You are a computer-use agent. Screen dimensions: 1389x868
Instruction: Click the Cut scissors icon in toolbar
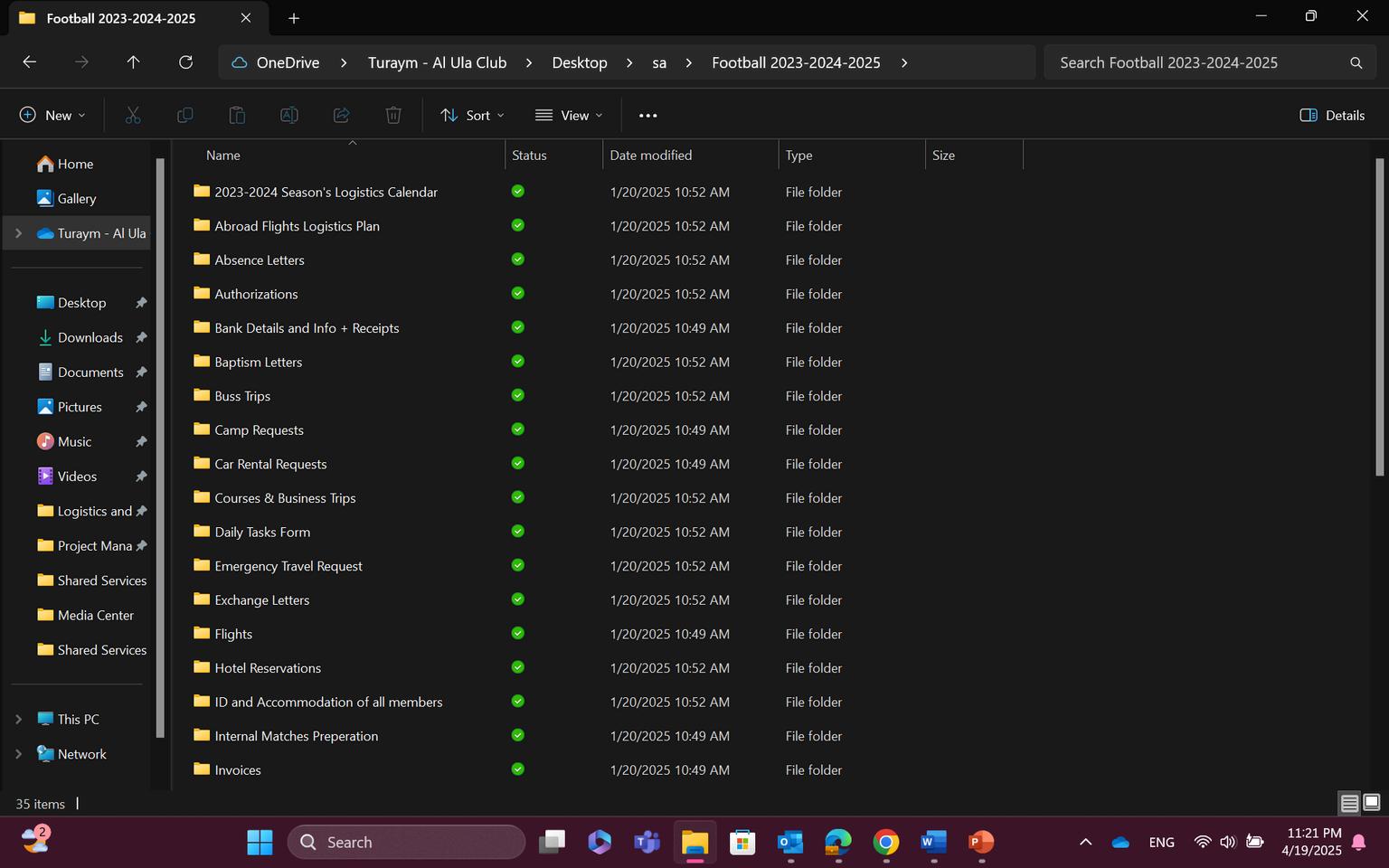133,115
